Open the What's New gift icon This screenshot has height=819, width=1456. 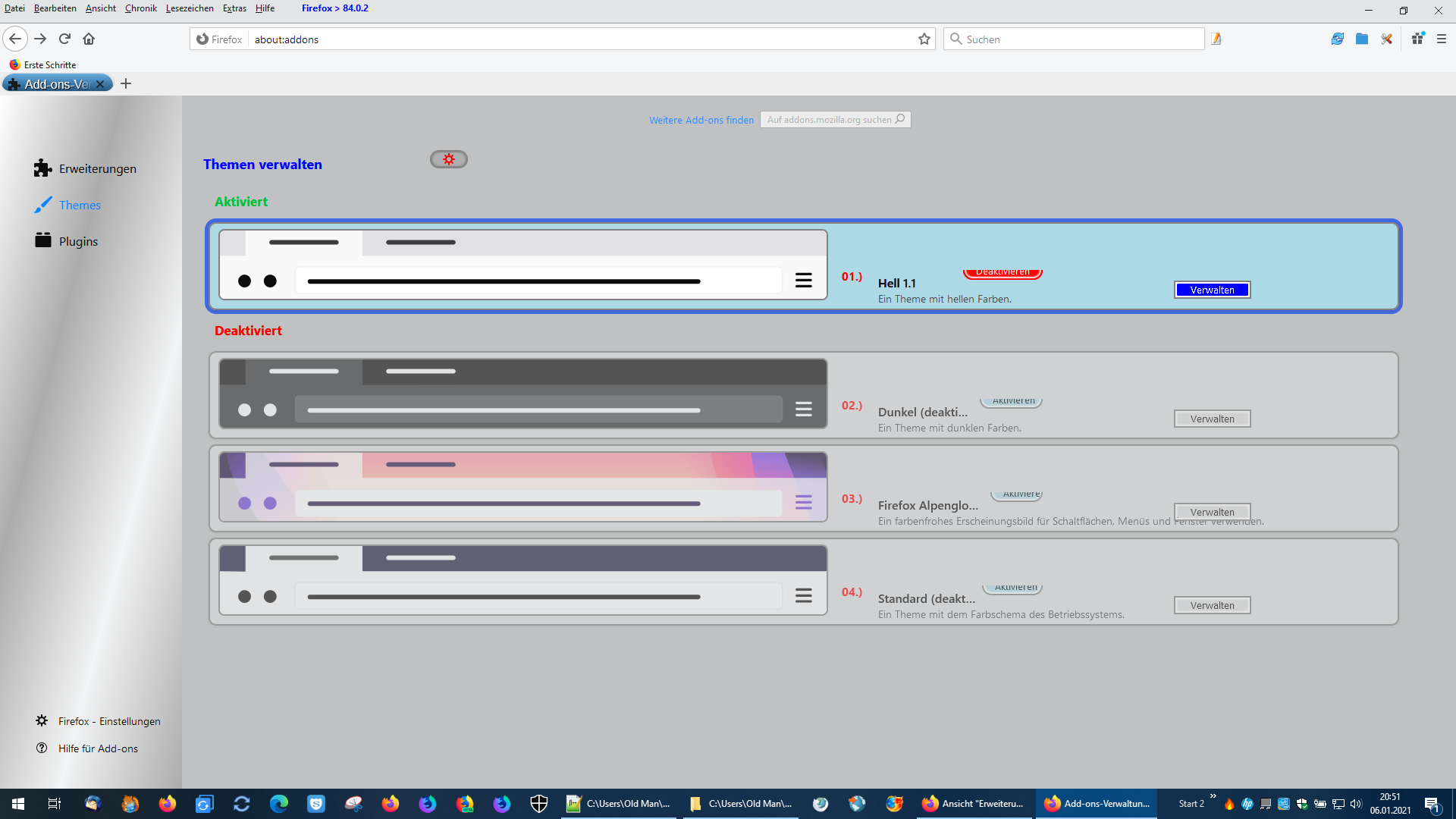coord(1417,39)
